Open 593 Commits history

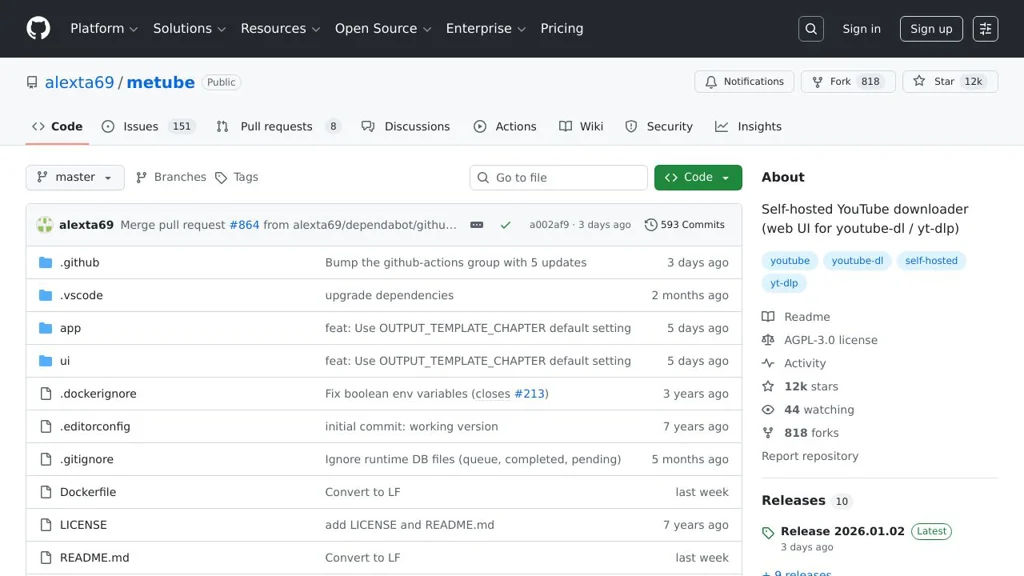(x=685, y=225)
